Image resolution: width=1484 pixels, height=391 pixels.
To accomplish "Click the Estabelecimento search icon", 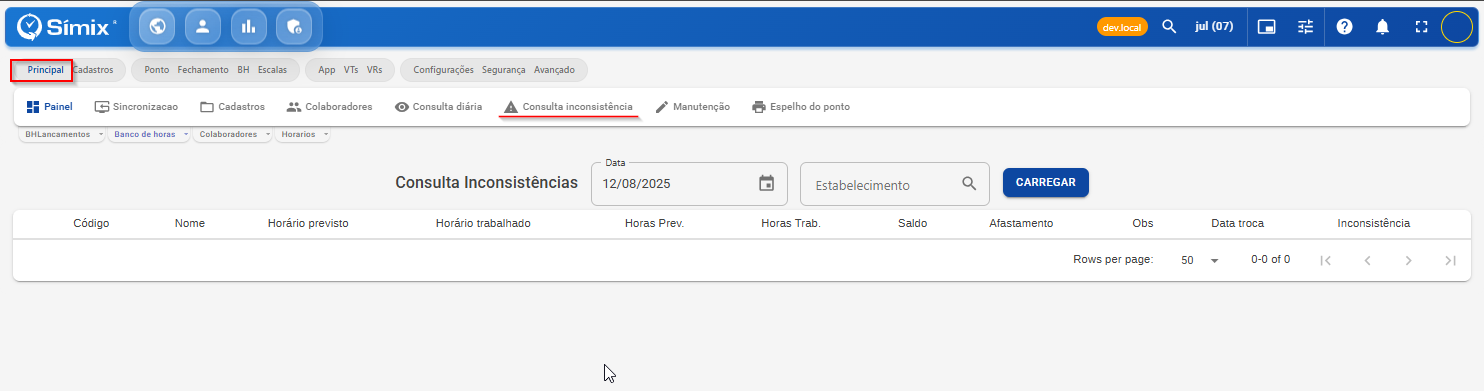I will pos(968,184).
